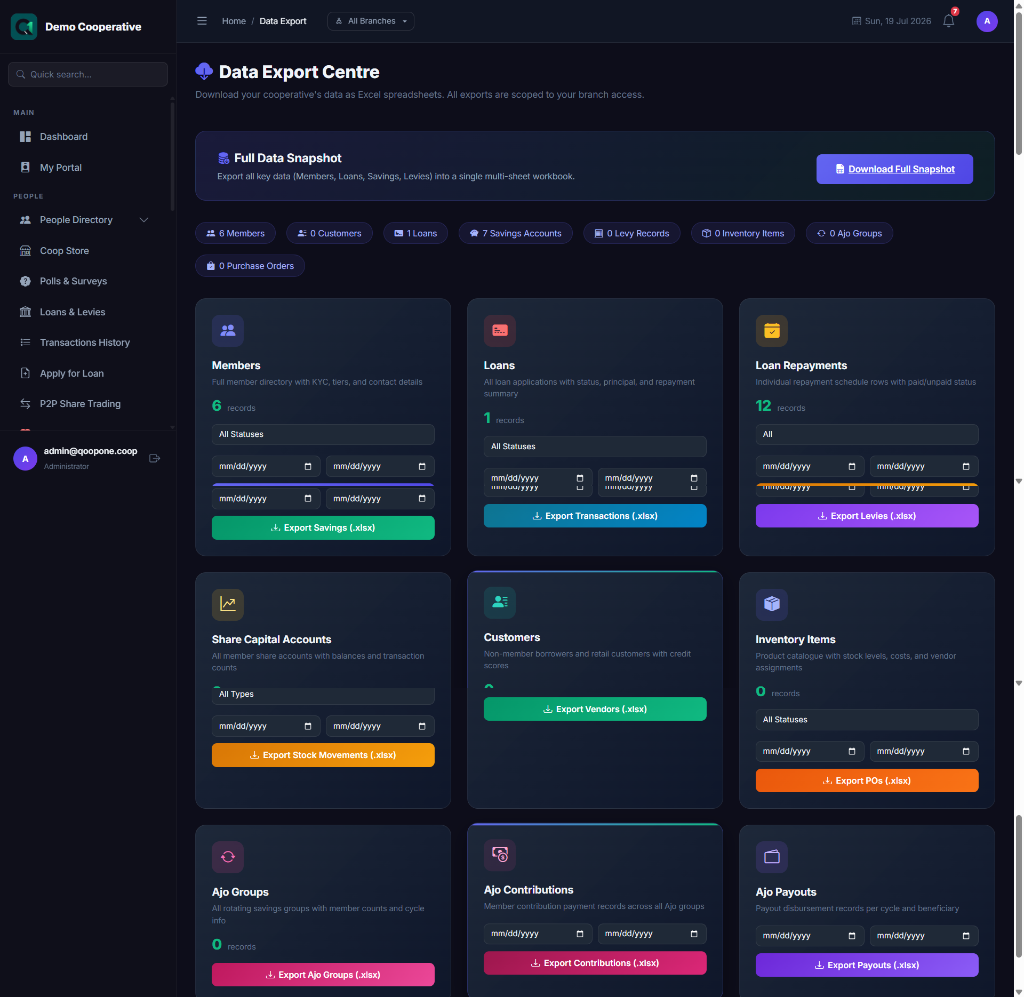Focus the Quick search field
The height and width of the screenshot is (997, 1024).
[x=88, y=74]
